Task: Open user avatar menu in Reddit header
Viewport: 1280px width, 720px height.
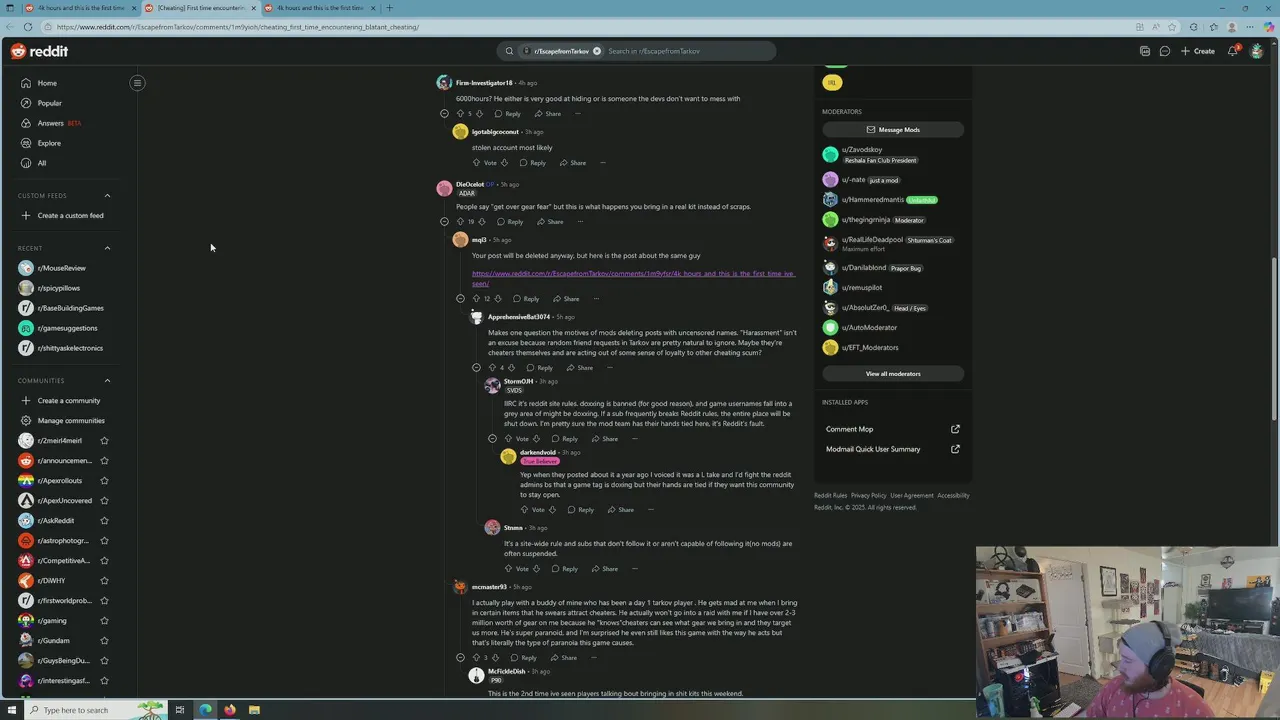Action: [1257, 51]
